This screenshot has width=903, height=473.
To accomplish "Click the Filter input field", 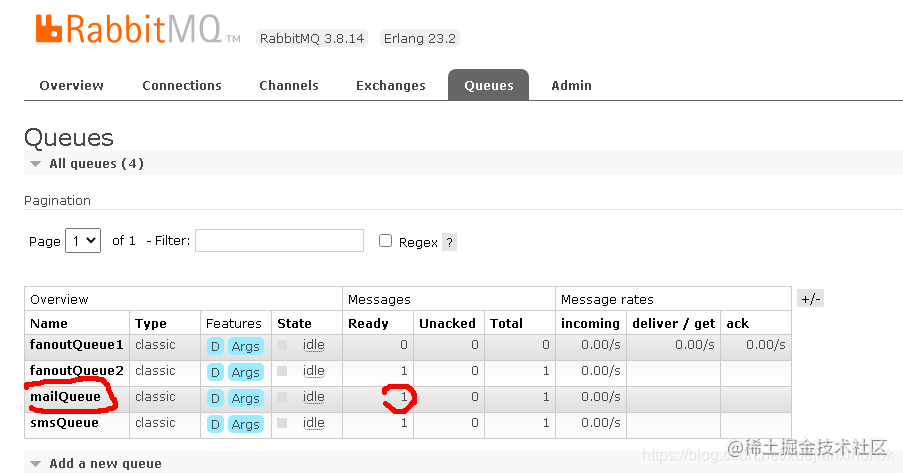I will tap(279, 240).
